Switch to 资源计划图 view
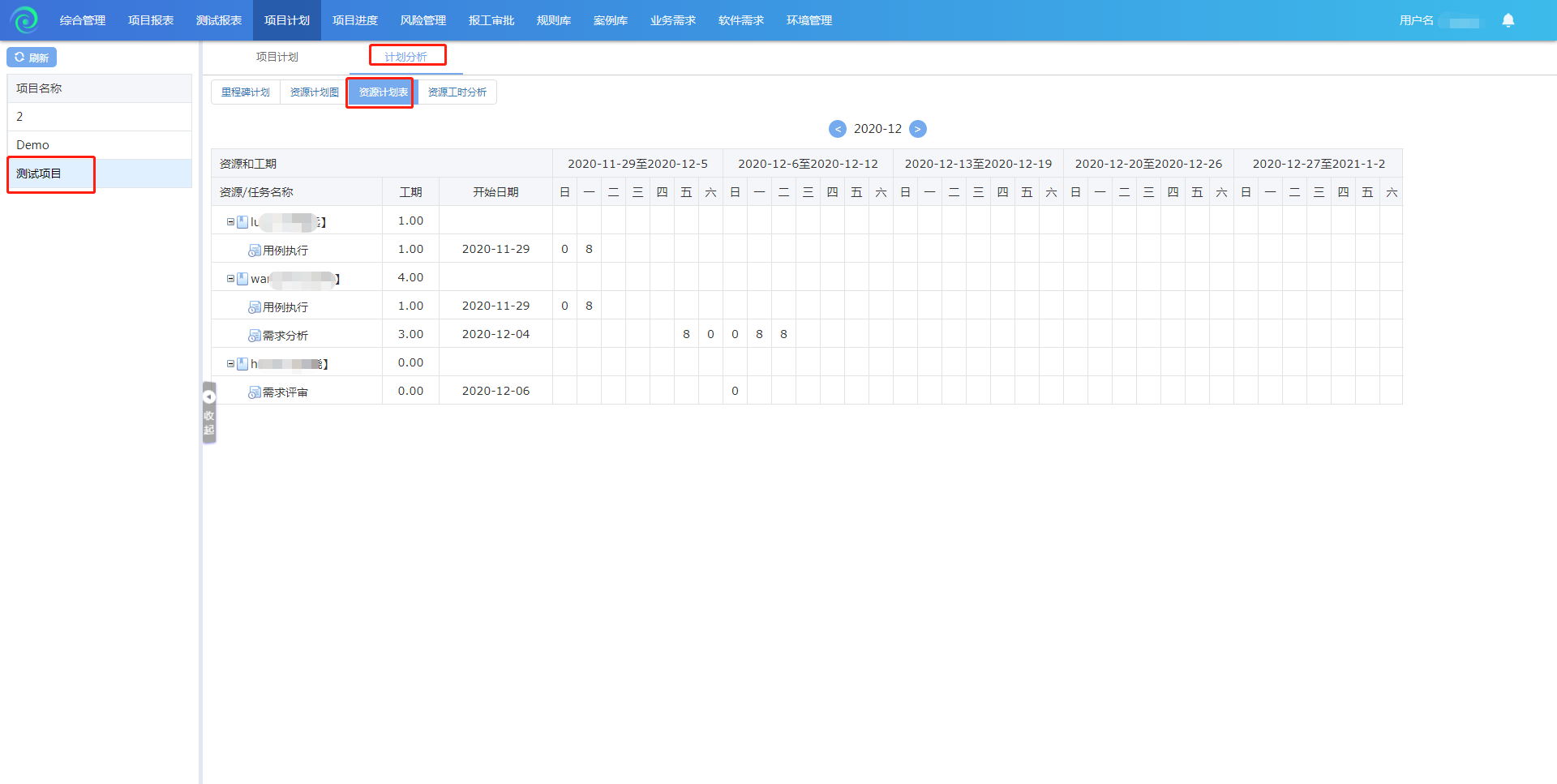The image size is (1557, 784). click(314, 92)
